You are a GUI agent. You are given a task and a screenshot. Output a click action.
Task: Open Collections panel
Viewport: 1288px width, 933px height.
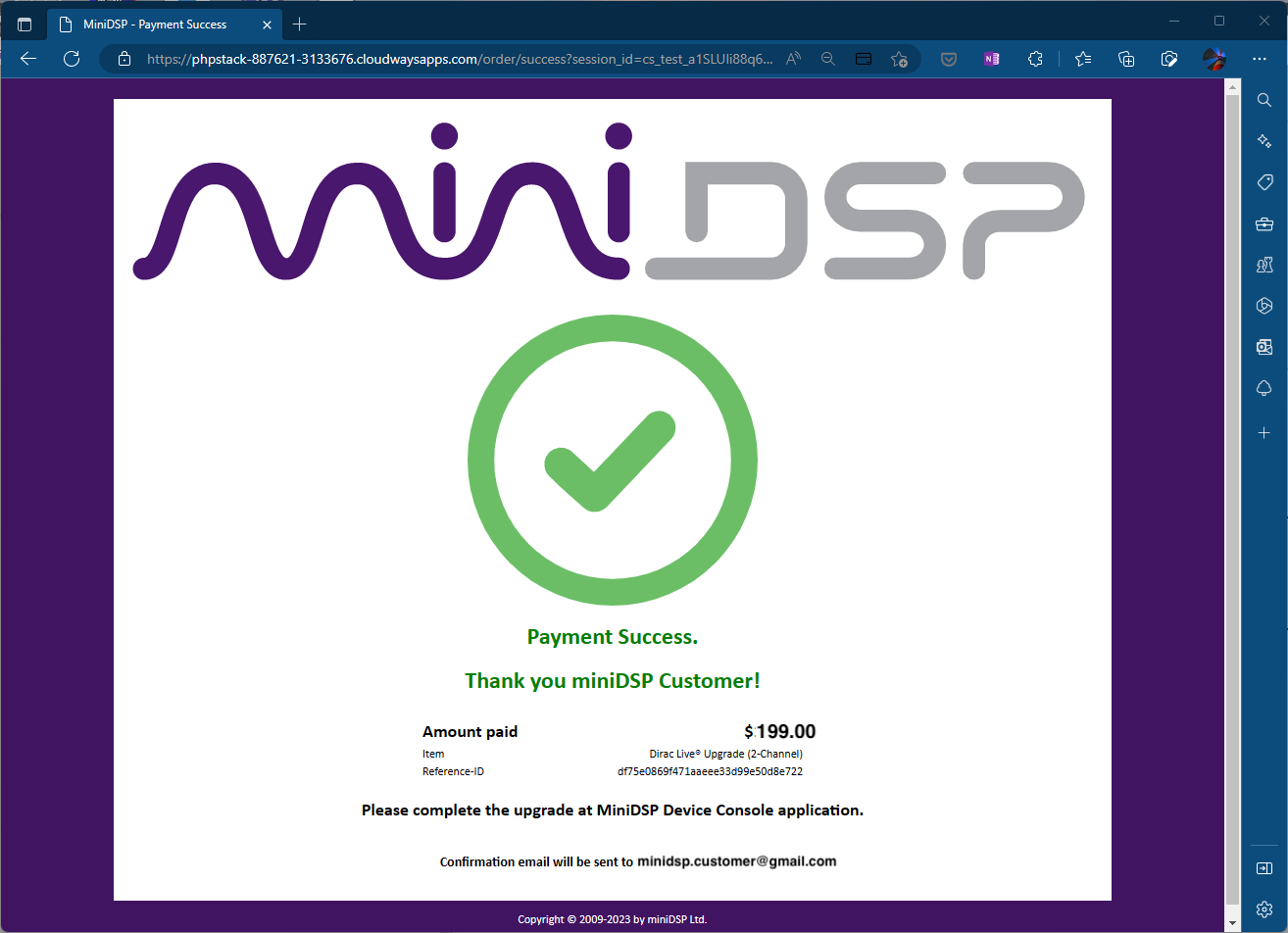(x=1126, y=59)
